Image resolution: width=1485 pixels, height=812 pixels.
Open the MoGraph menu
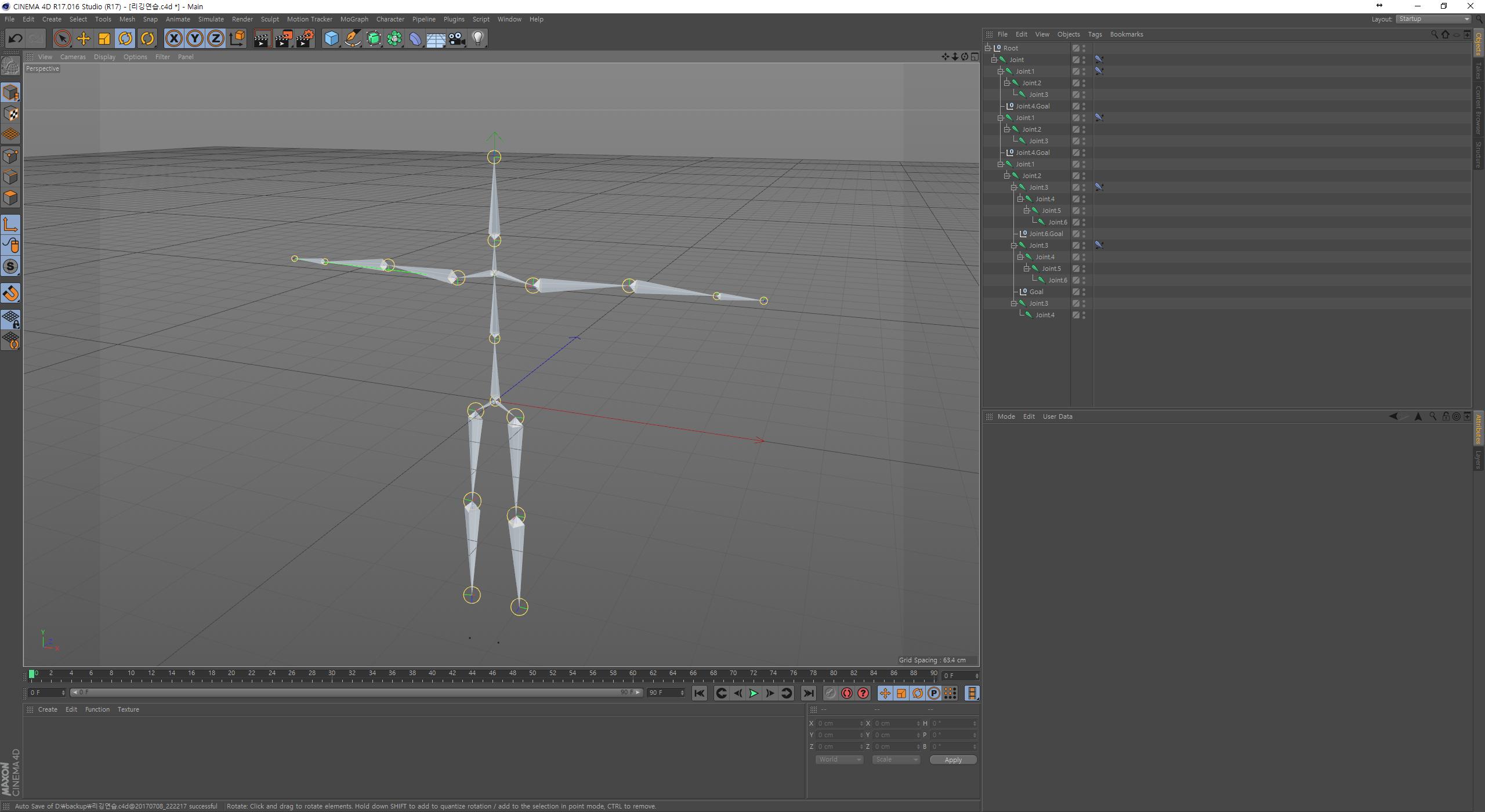(354, 19)
